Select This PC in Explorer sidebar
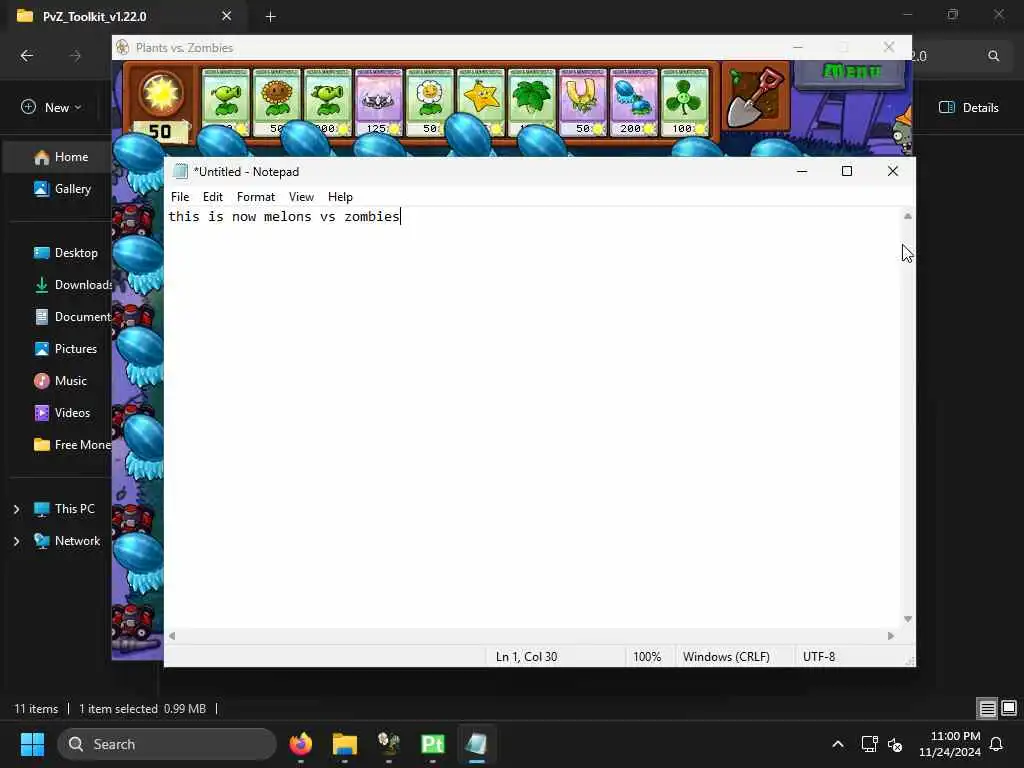Viewport: 1024px width, 768px height. point(65,509)
